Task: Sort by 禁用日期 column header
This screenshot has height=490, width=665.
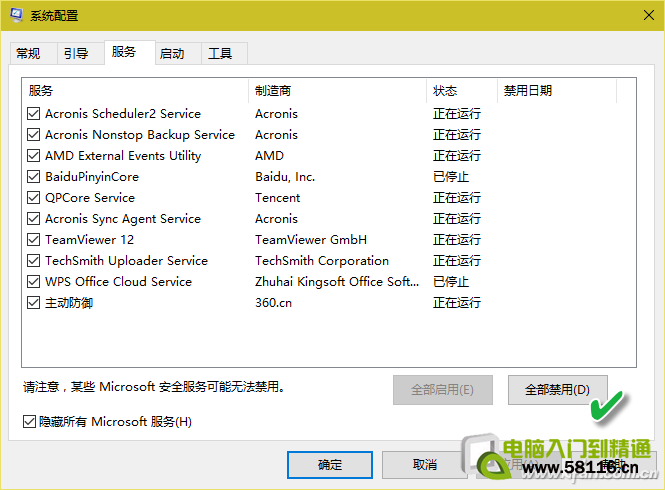Action: click(x=556, y=90)
